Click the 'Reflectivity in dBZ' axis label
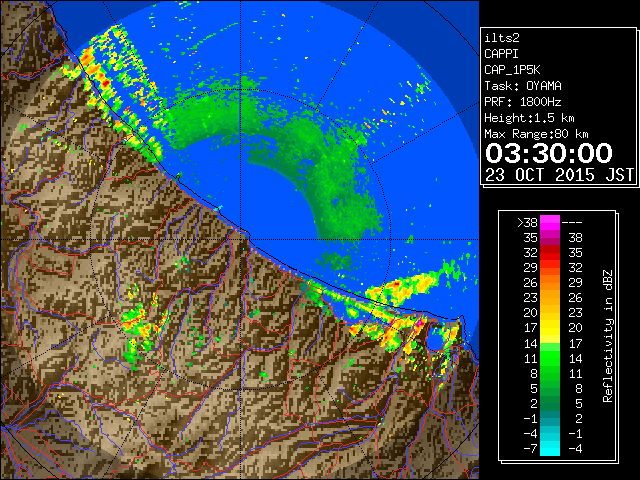Screen dimensions: 640x480 click(x=607, y=336)
